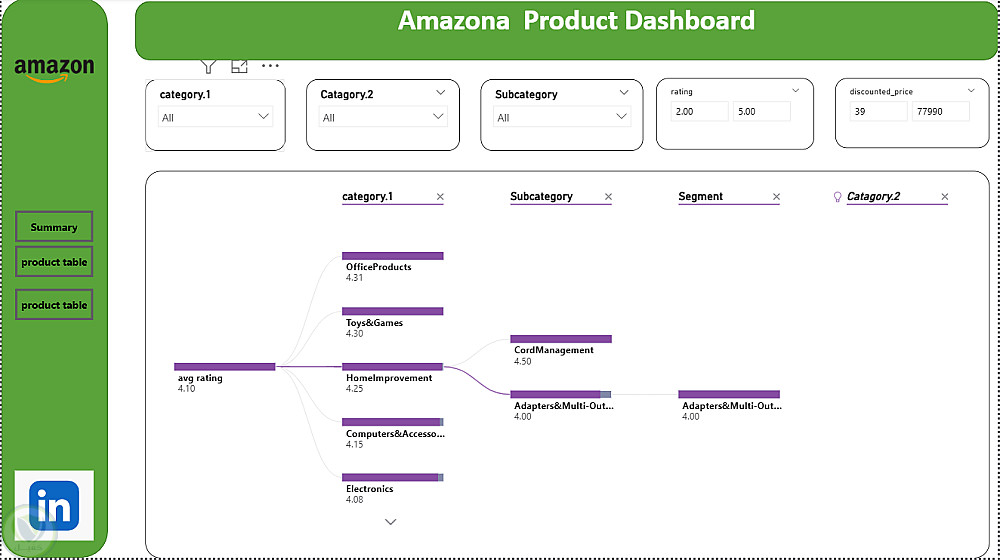Click the chevron on the rating slicer header
The image size is (1000, 560).
click(796, 91)
